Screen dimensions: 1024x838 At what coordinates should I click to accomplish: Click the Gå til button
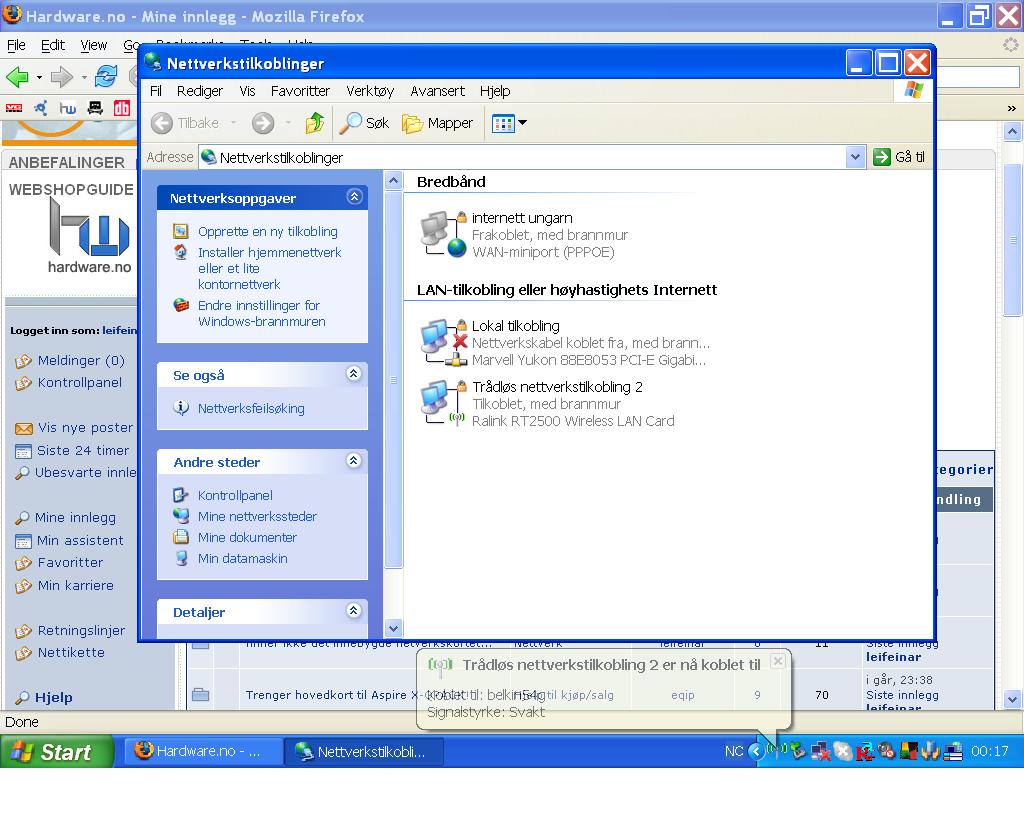click(899, 157)
